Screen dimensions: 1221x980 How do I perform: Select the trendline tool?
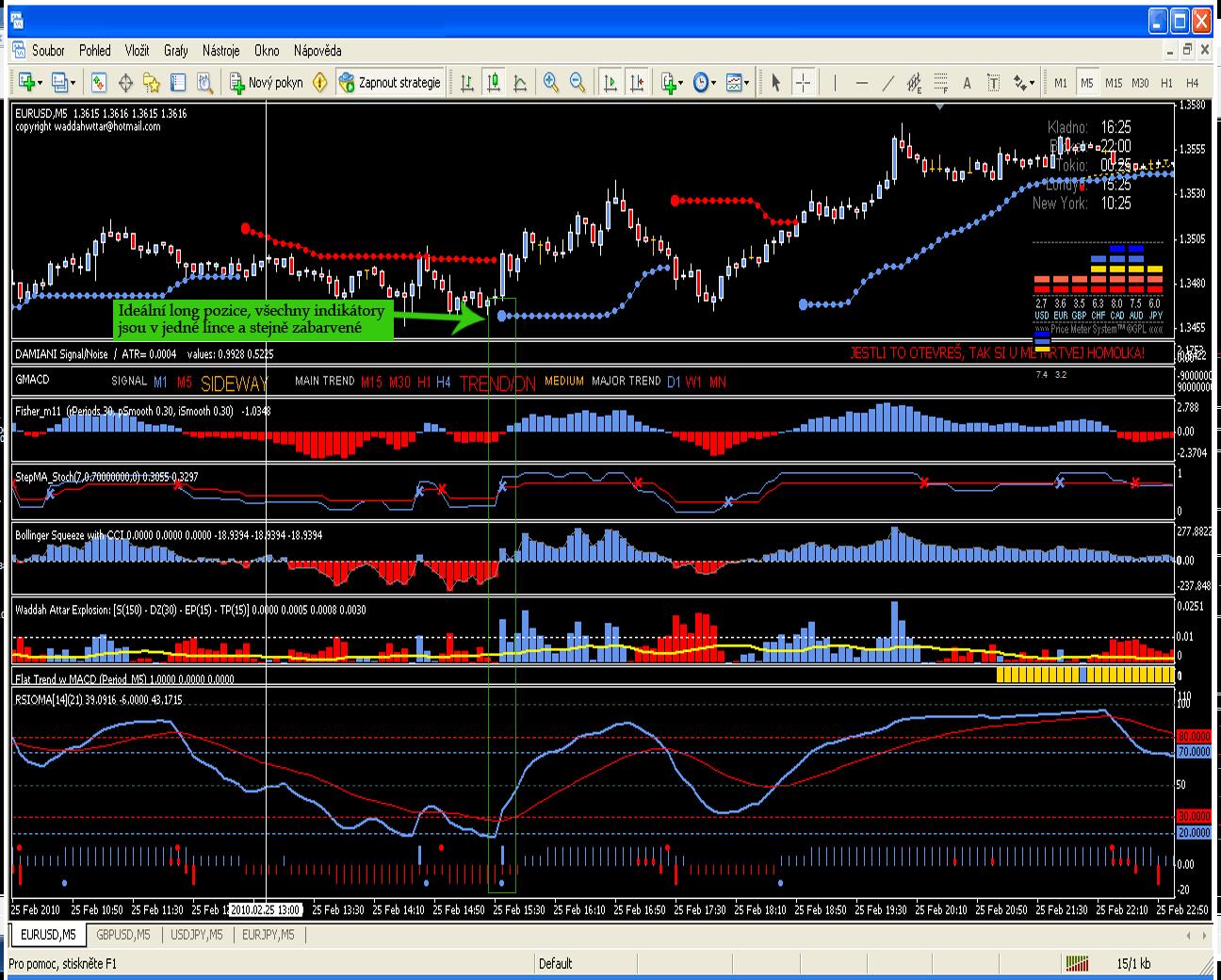click(887, 83)
